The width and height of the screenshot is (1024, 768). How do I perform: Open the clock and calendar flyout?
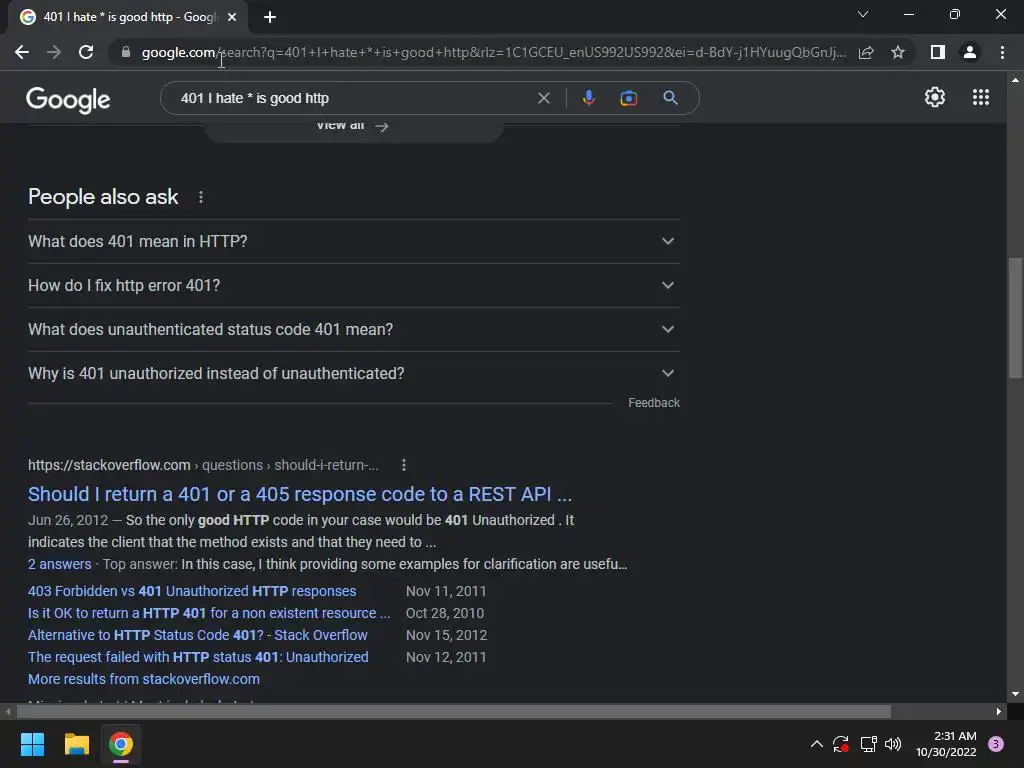coord(946,744)
